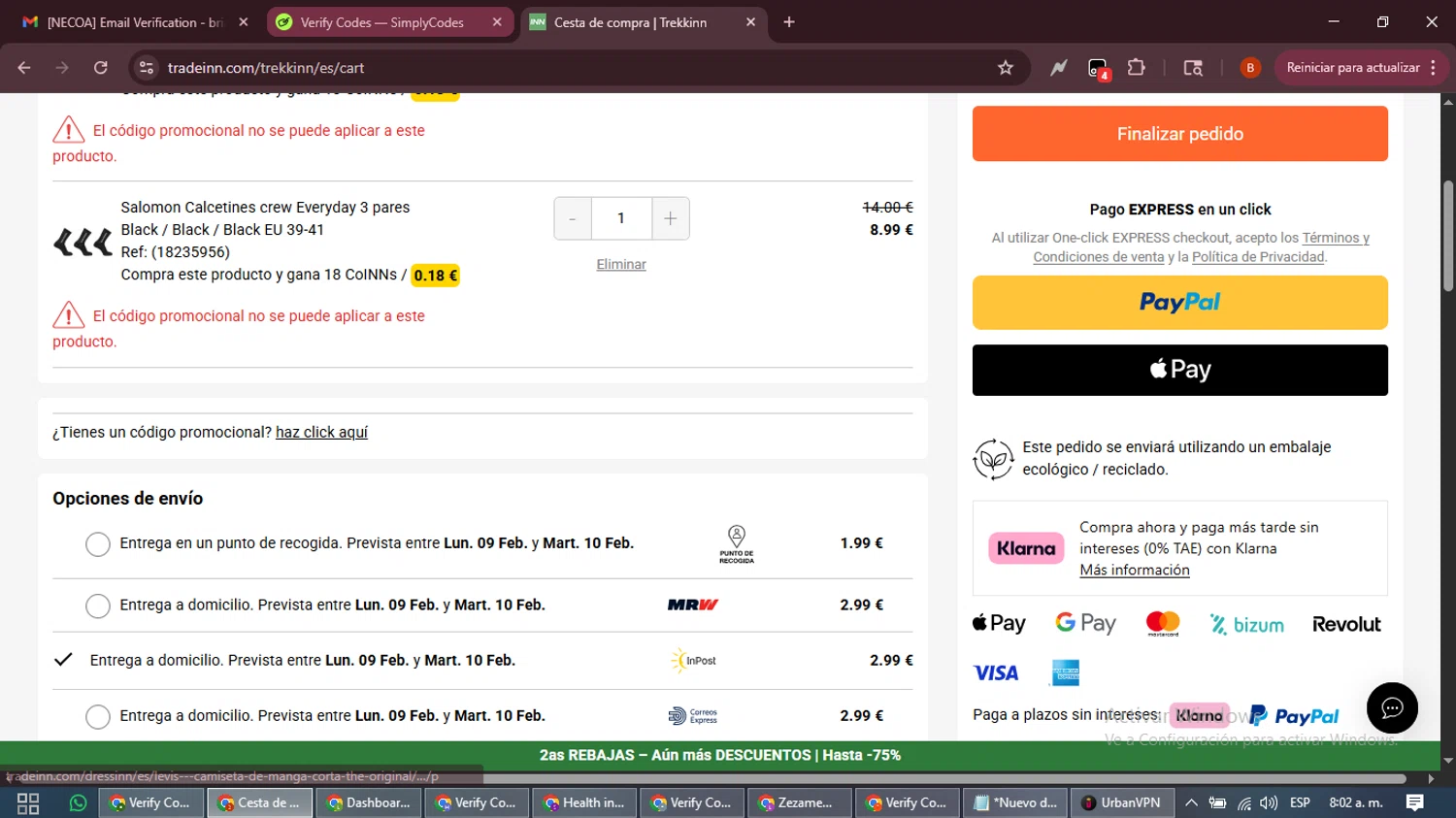1456x818 pixels.
Task: Open Política de Privacidad link
Action: (x=1258, y=257)
